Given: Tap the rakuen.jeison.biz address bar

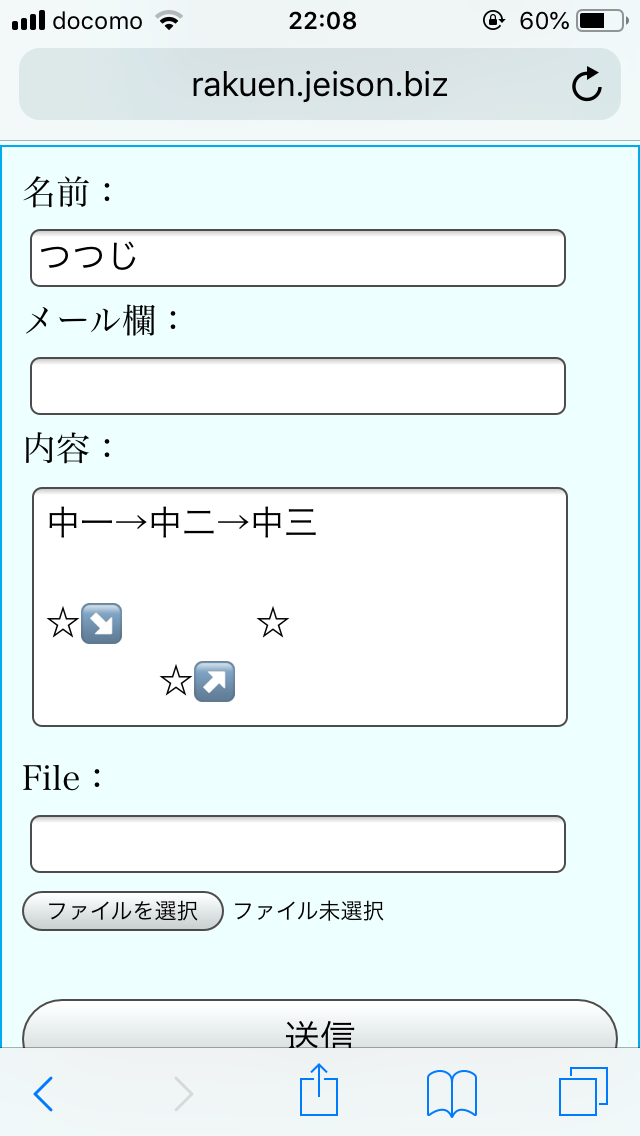Looking at the screenshot, I should [319, 85].
